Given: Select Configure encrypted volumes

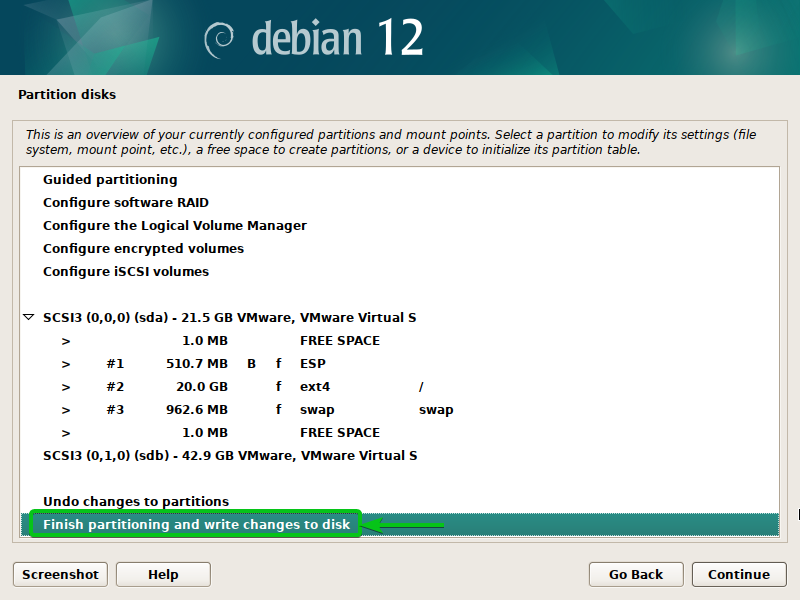Looking at the screenshot, I should 143,249.
